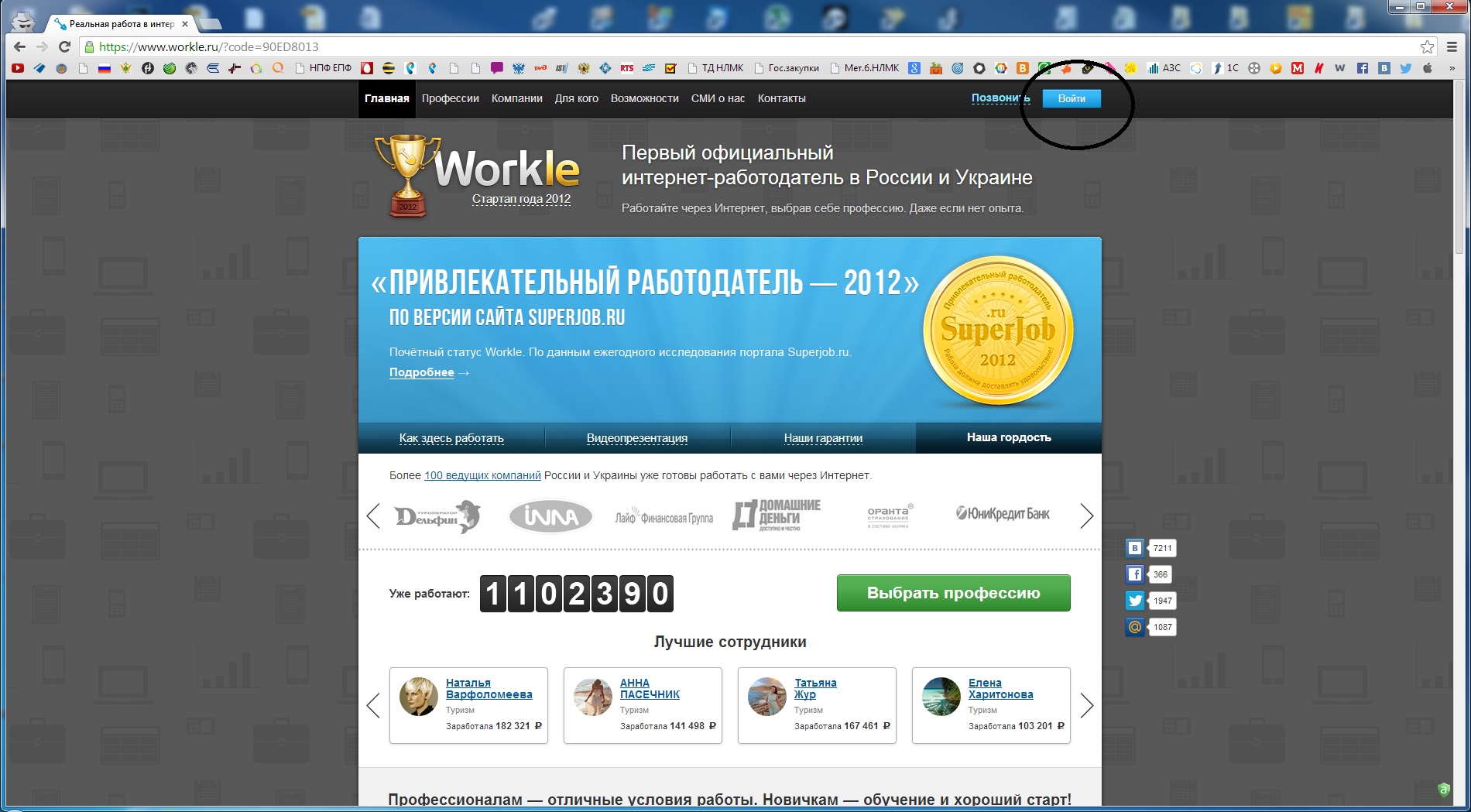Open the VK bookmark in bookmarks bar
The width and height of the screenshot is (1471, 812).
tap(1384, 68)
